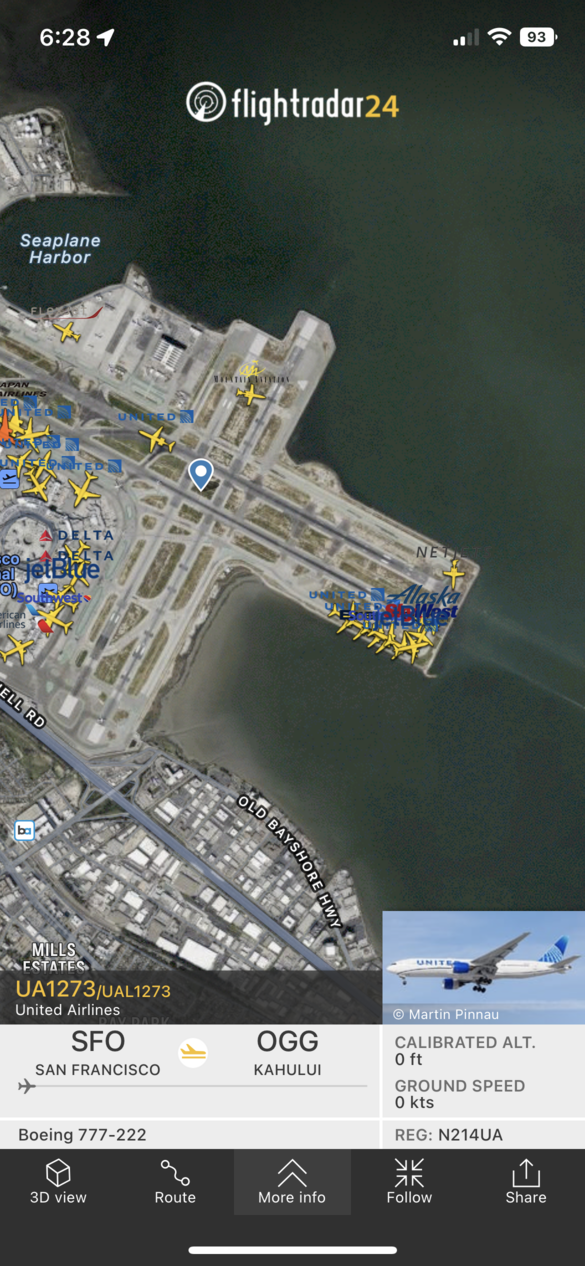
Task: Select the yellow plane near Signature Aviation
Action: click(250, 394)
